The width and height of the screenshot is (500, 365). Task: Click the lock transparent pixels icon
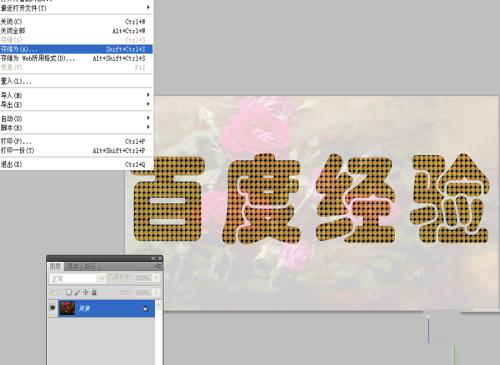[x=69, y=292]
